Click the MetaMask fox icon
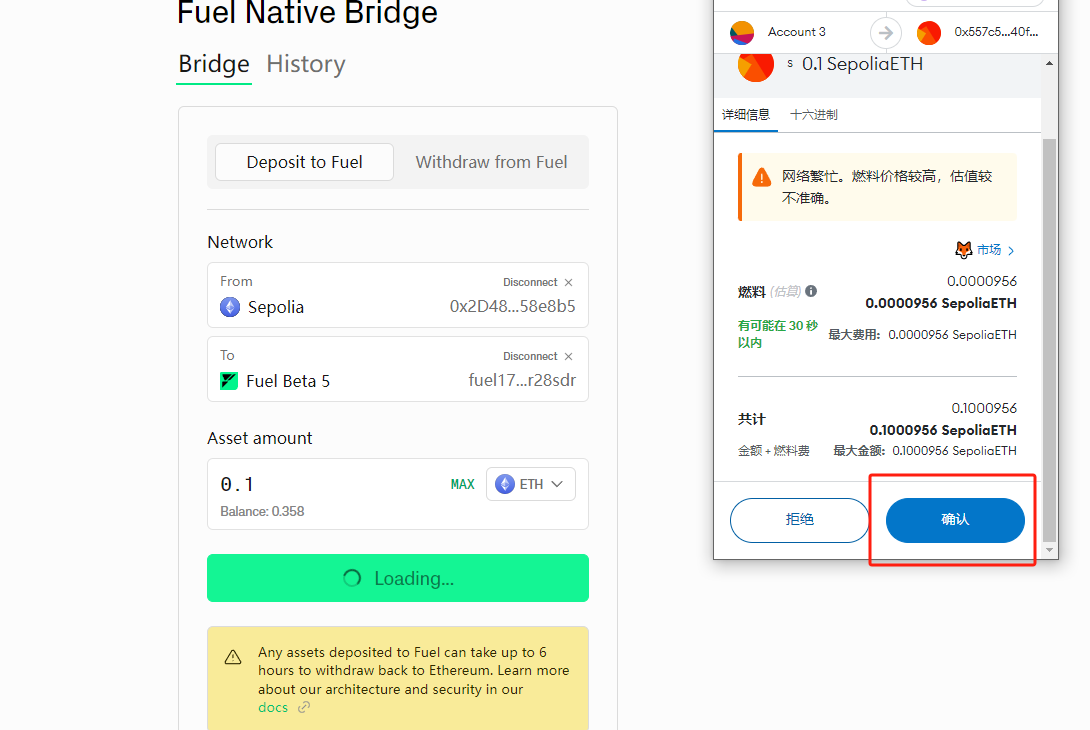This screenshot has height=730, width=1090. [x=963, y=250]
